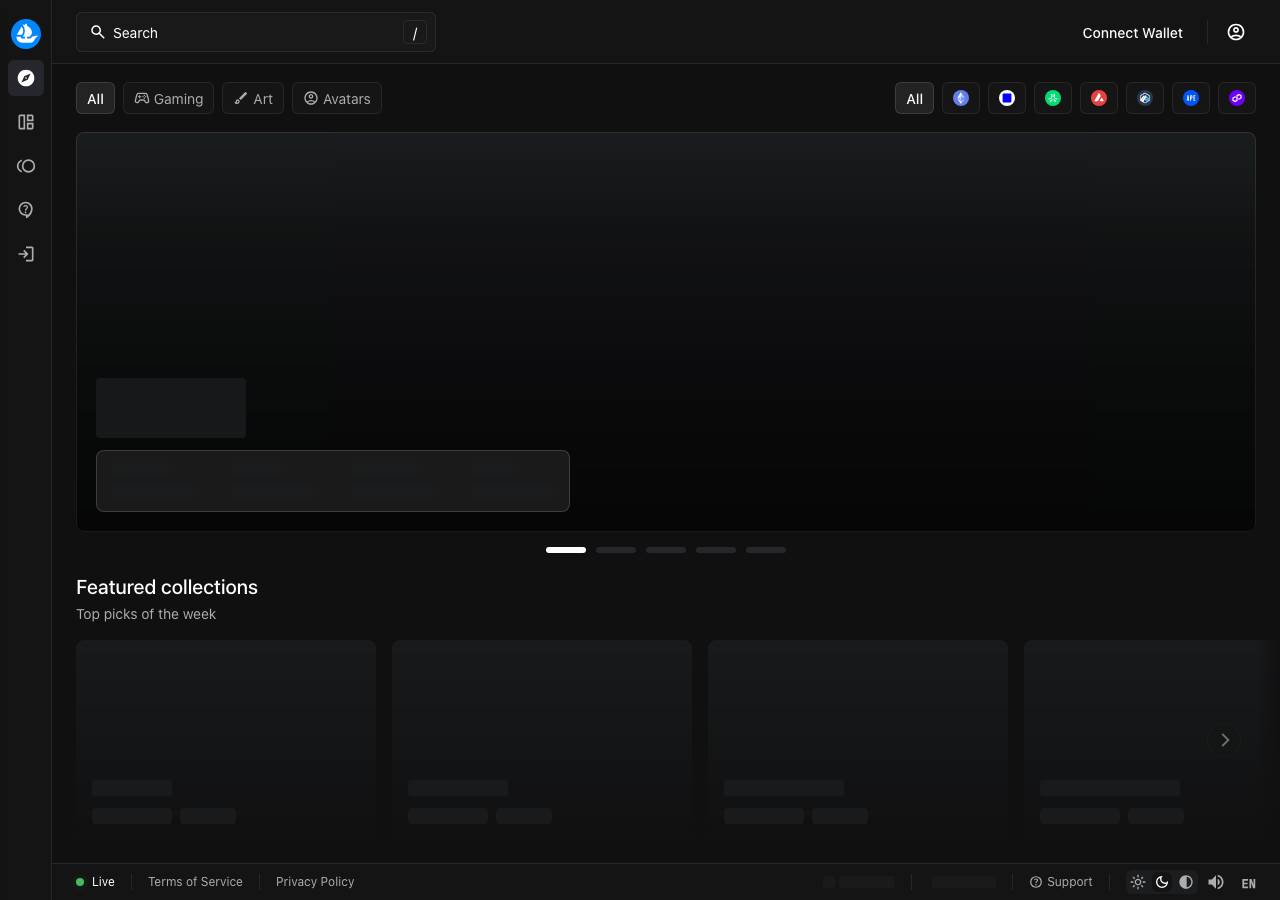The height and width of the screenshot is (900, 1280).
Task: Select the All category tab beside Gaming
Action: (95, 98)
